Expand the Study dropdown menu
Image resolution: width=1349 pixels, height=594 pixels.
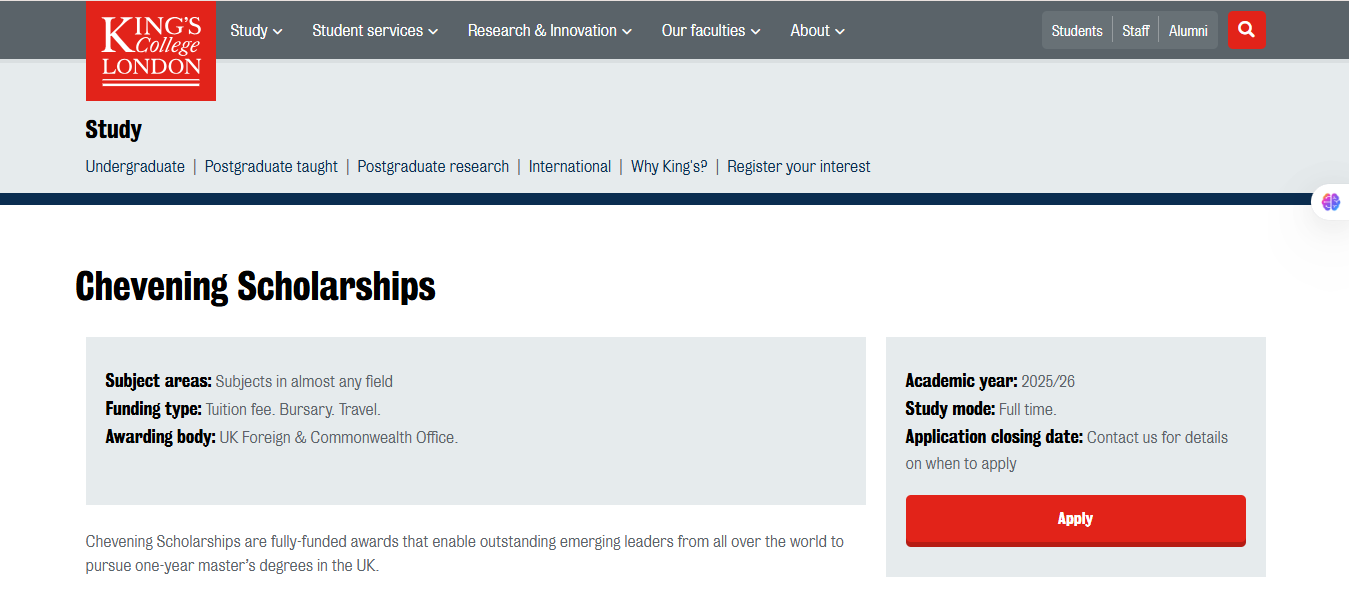(256, 31)
